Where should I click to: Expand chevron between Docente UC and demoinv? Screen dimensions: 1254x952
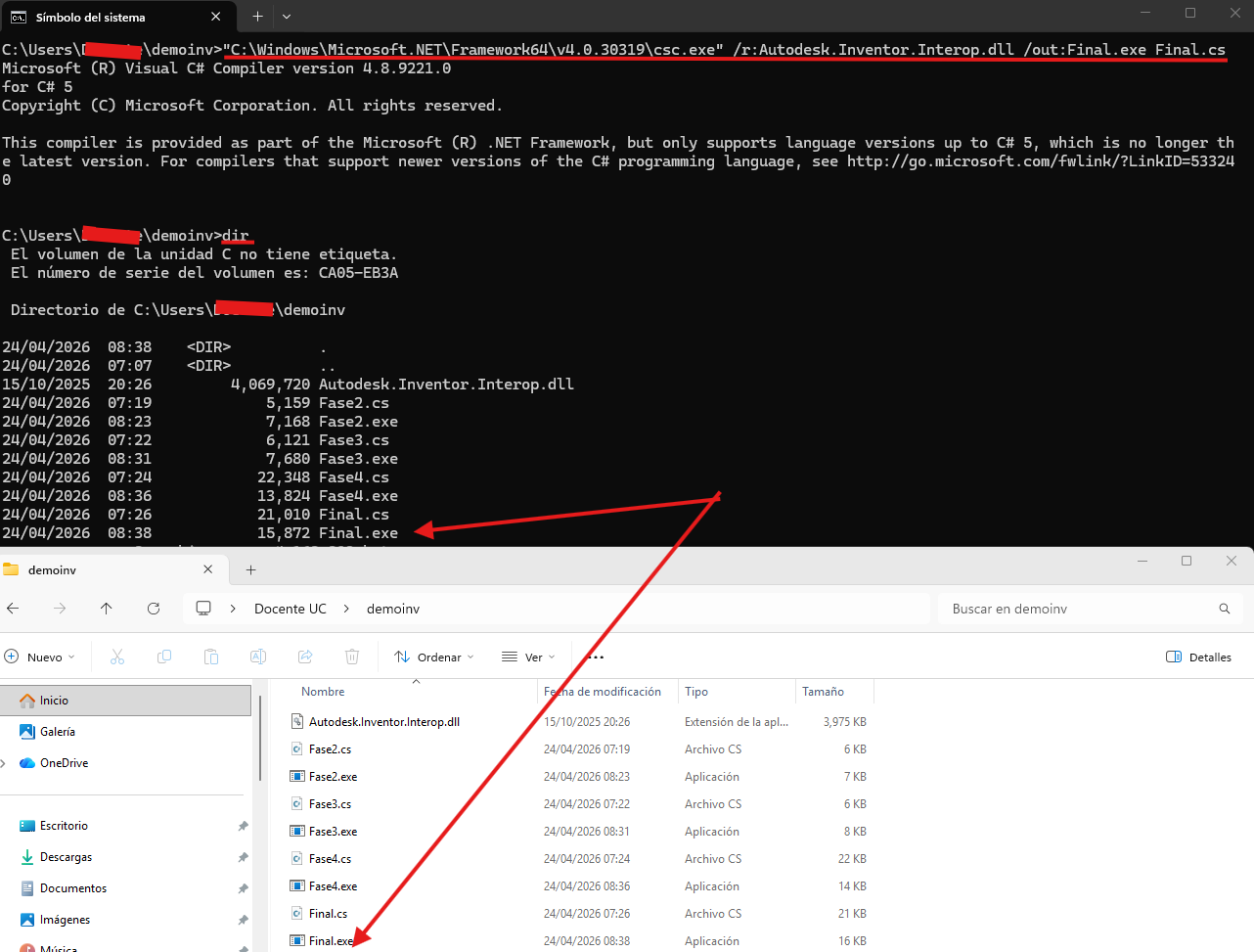click(x=346, y=609)
